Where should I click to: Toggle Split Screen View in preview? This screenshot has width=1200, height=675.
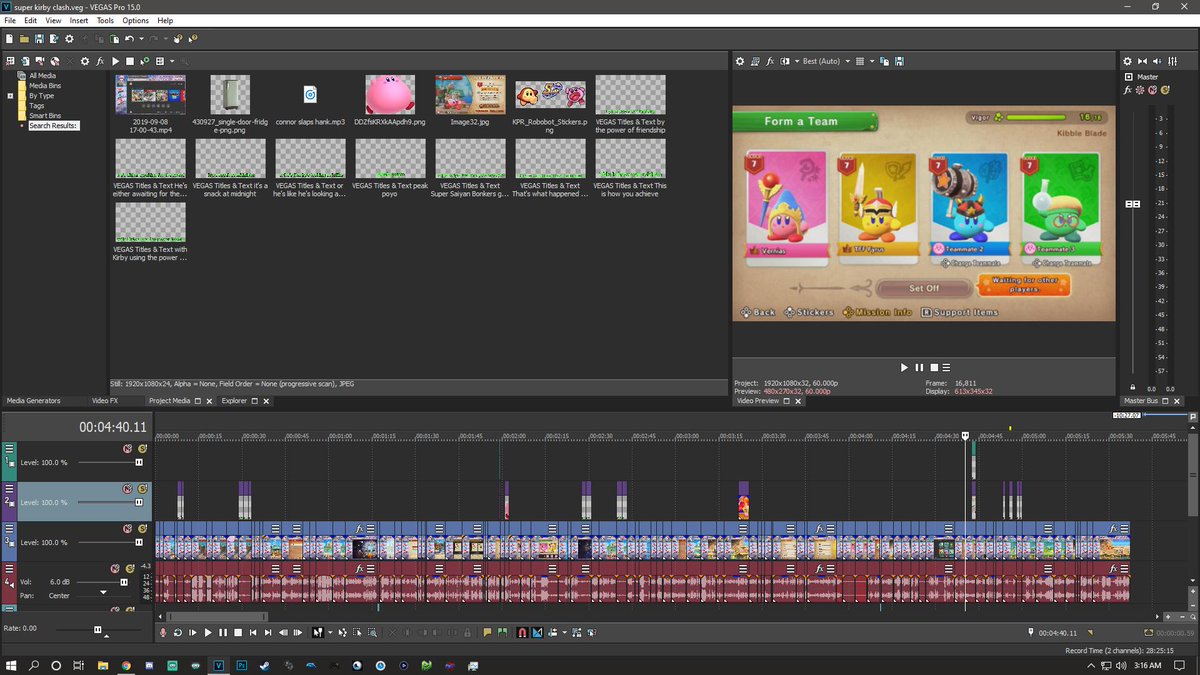click(785, 61)
